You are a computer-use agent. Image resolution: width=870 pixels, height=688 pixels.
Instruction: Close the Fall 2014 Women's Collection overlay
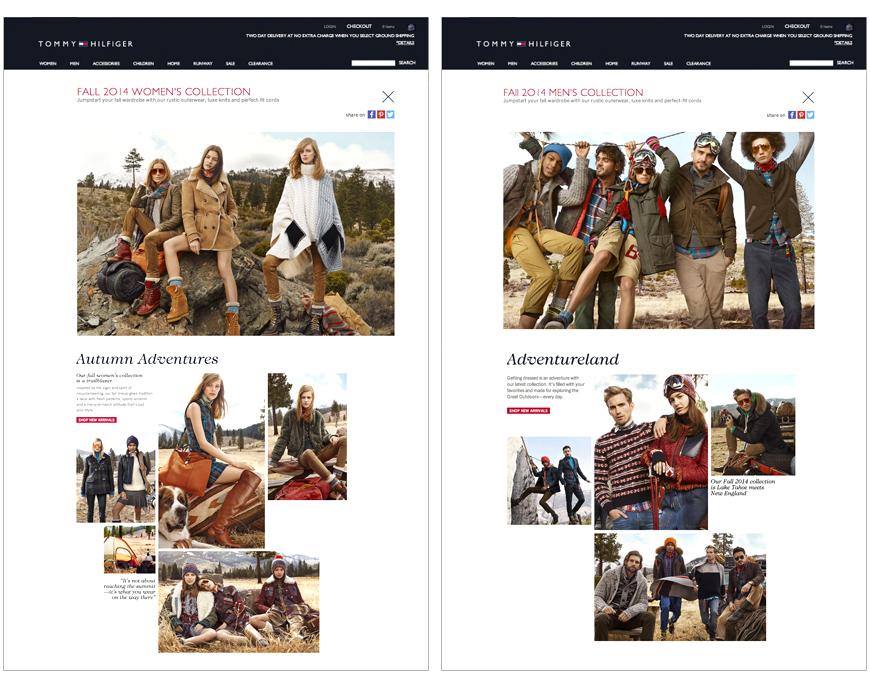(x=388, y=97)
